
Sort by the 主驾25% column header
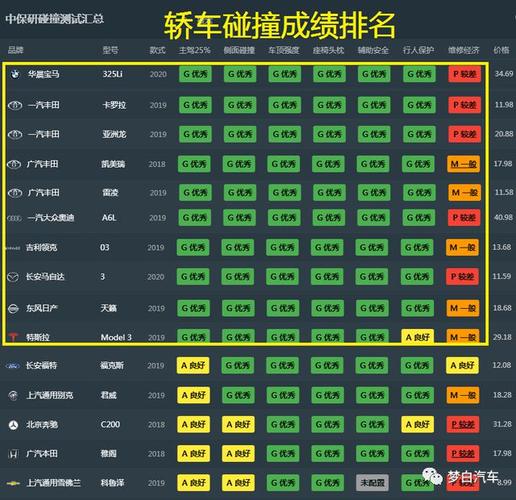point(195,50)
